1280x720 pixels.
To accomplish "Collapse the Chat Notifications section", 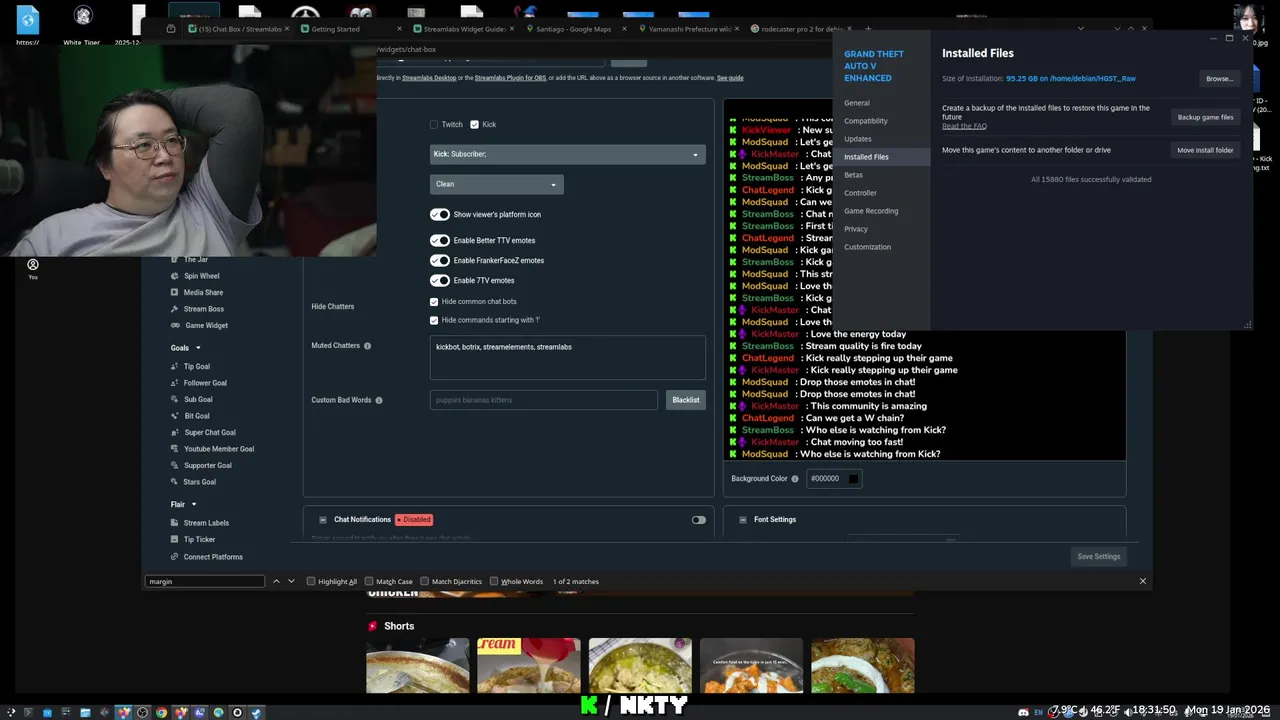I will tap(323, 520).
